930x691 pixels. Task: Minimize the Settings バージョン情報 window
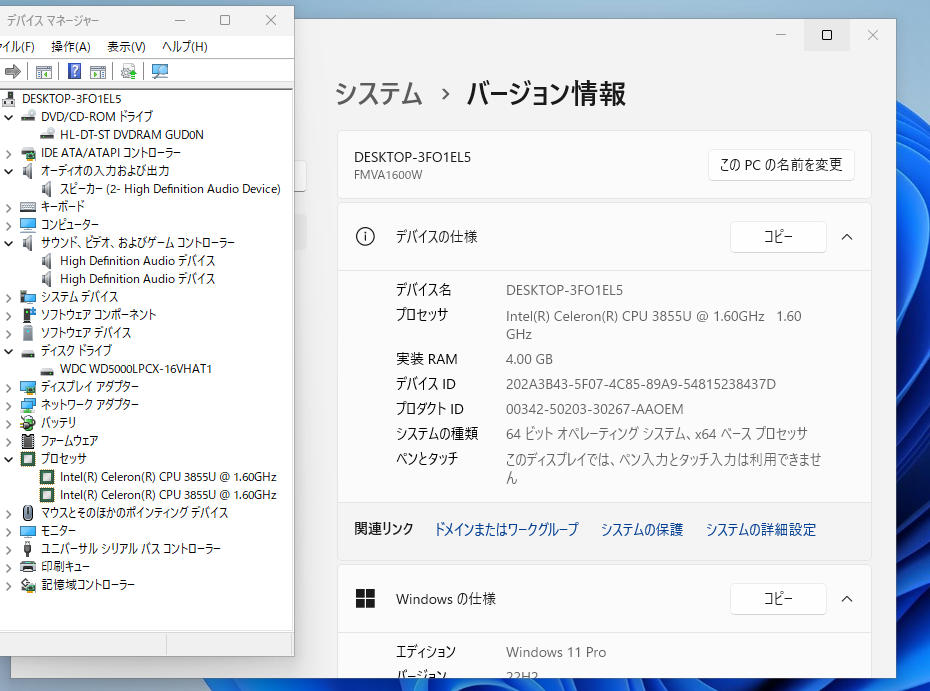click(781, 35)
